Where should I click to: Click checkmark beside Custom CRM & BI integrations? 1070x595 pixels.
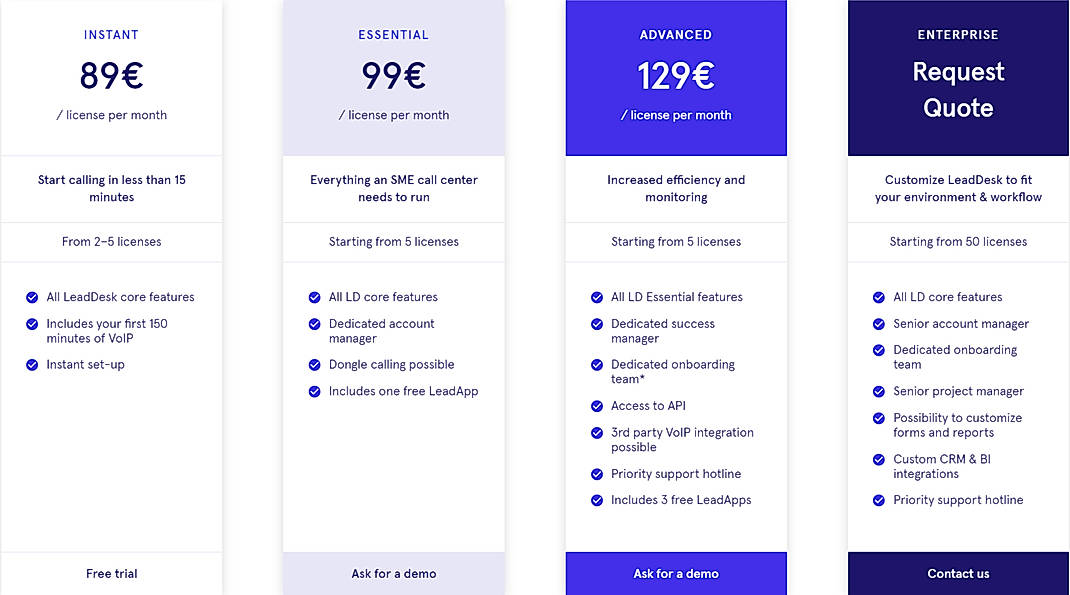(879, 460)
